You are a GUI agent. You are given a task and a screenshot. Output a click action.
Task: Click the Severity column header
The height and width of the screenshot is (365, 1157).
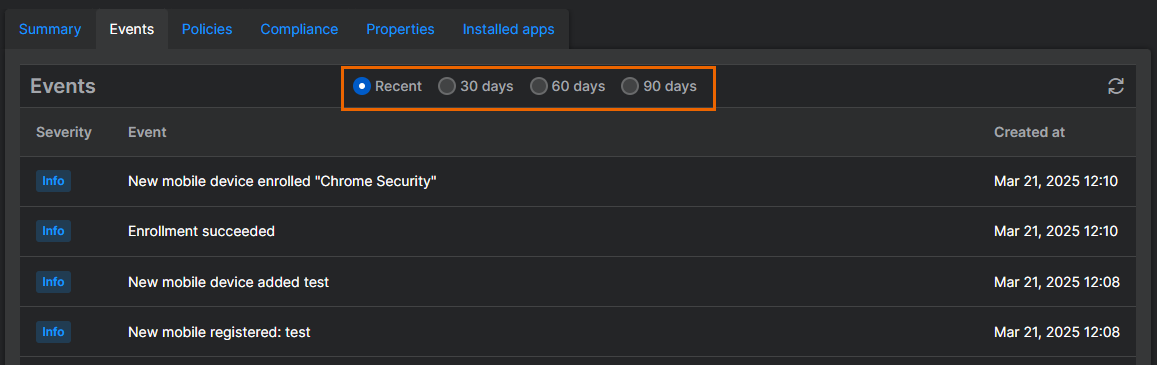64,132
